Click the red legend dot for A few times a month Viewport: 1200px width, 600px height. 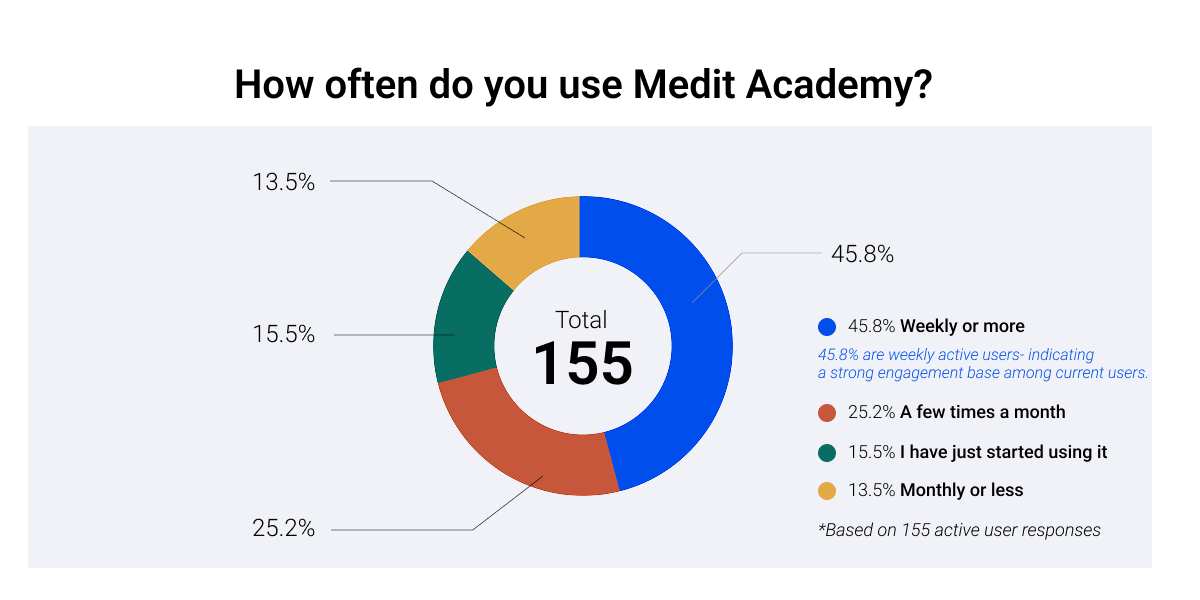click(826, 412)
